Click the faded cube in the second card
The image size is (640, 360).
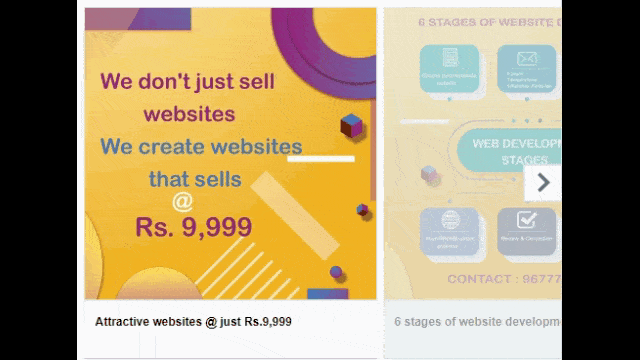click(x=429, y=174)
